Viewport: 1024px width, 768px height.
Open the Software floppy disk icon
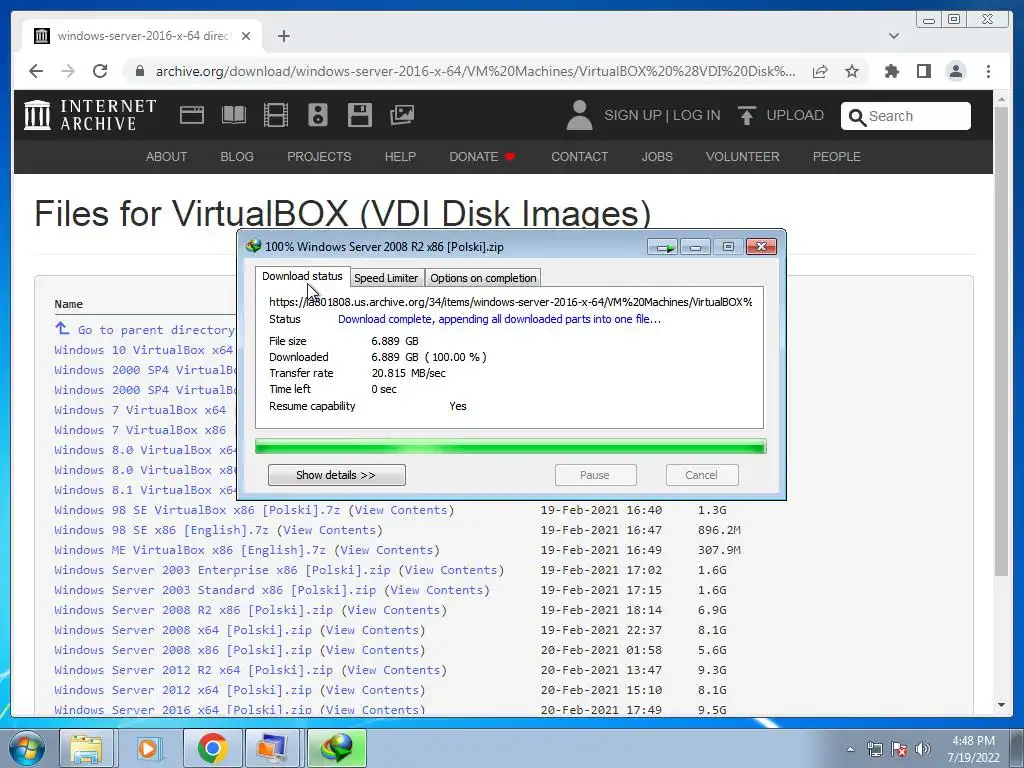(x=360, y=115)
